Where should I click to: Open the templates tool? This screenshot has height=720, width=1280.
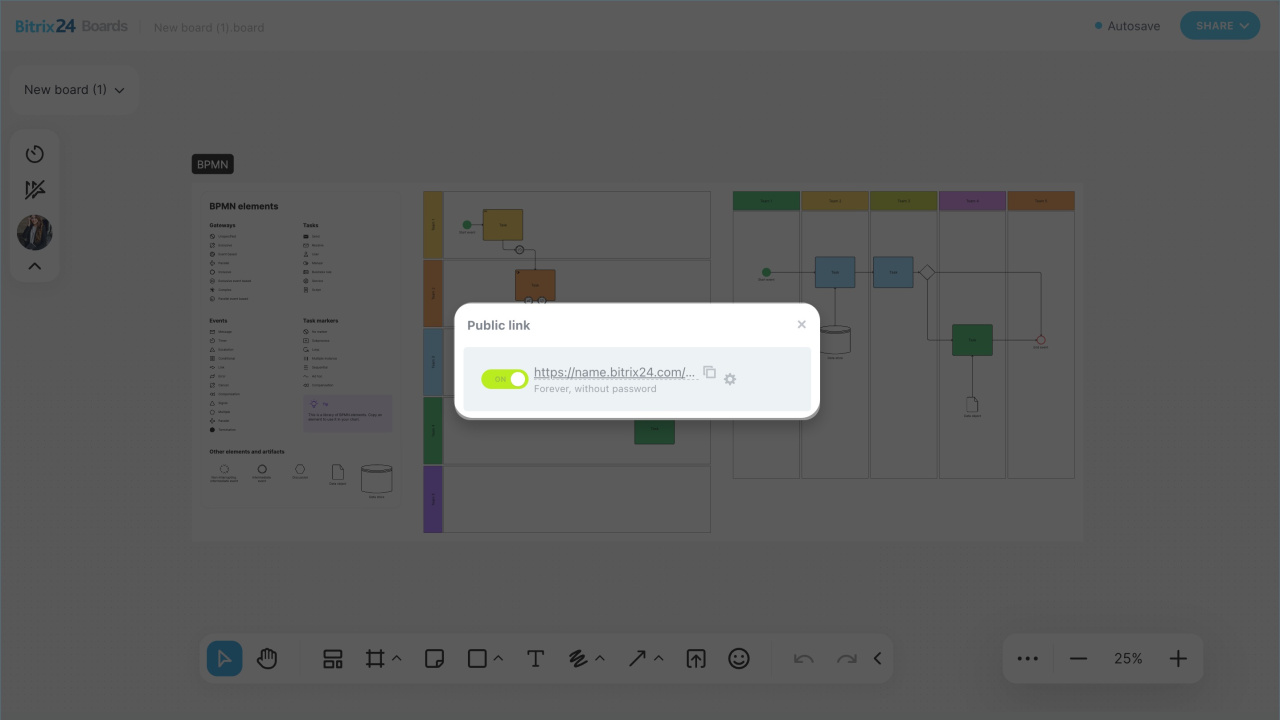[x=333, y=658]
